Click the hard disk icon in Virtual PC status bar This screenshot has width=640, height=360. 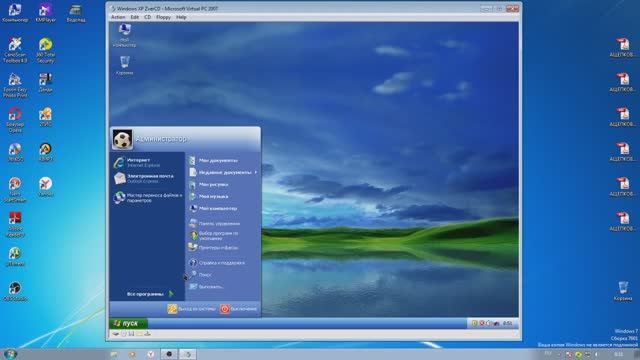click(116, 334)
